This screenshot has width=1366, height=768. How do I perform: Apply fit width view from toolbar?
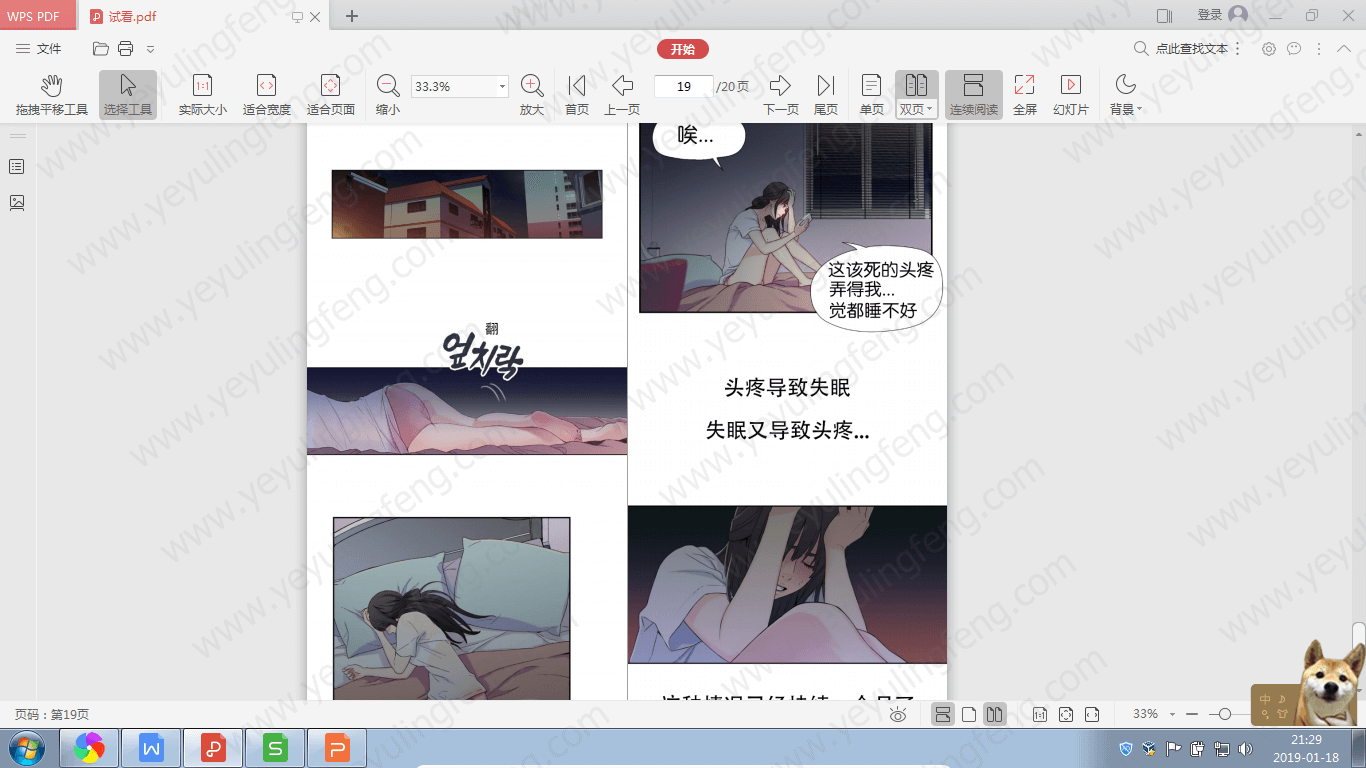[x=267, y=95]
